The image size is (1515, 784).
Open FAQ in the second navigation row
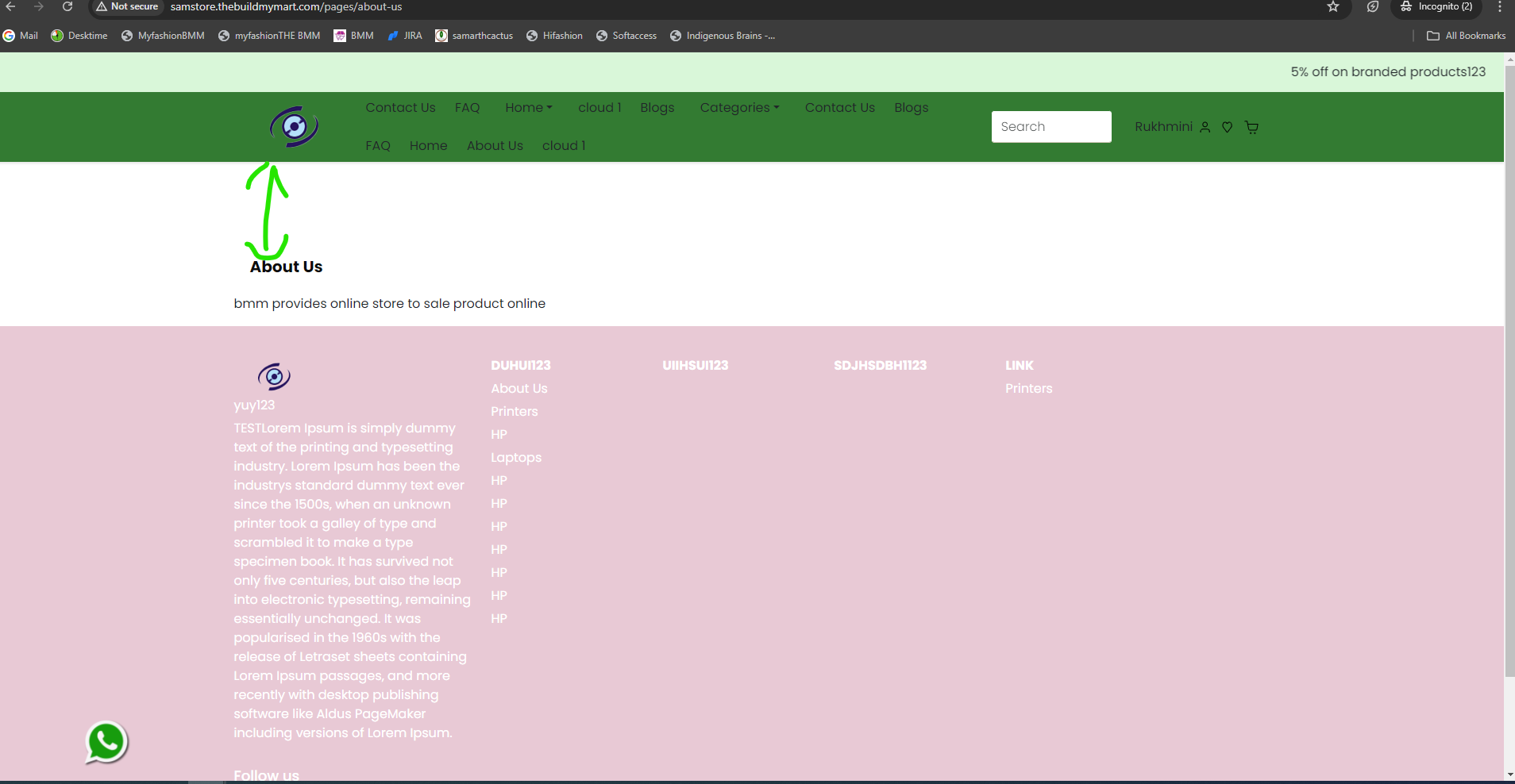click(378, 146)
